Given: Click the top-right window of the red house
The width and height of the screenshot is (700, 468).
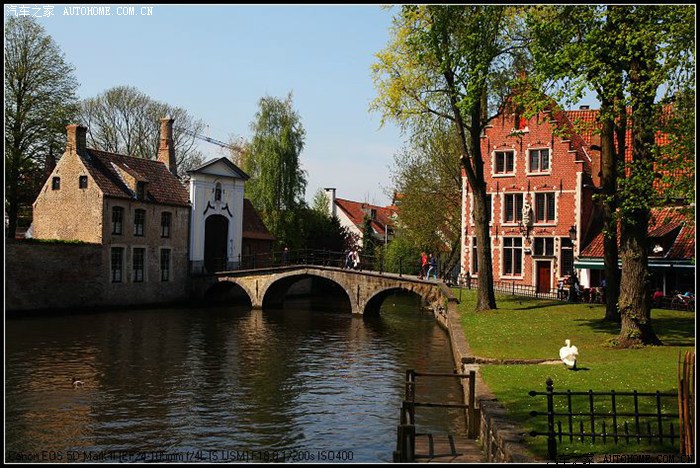Looking at the screenshot, I should click(x=539, y=160).
